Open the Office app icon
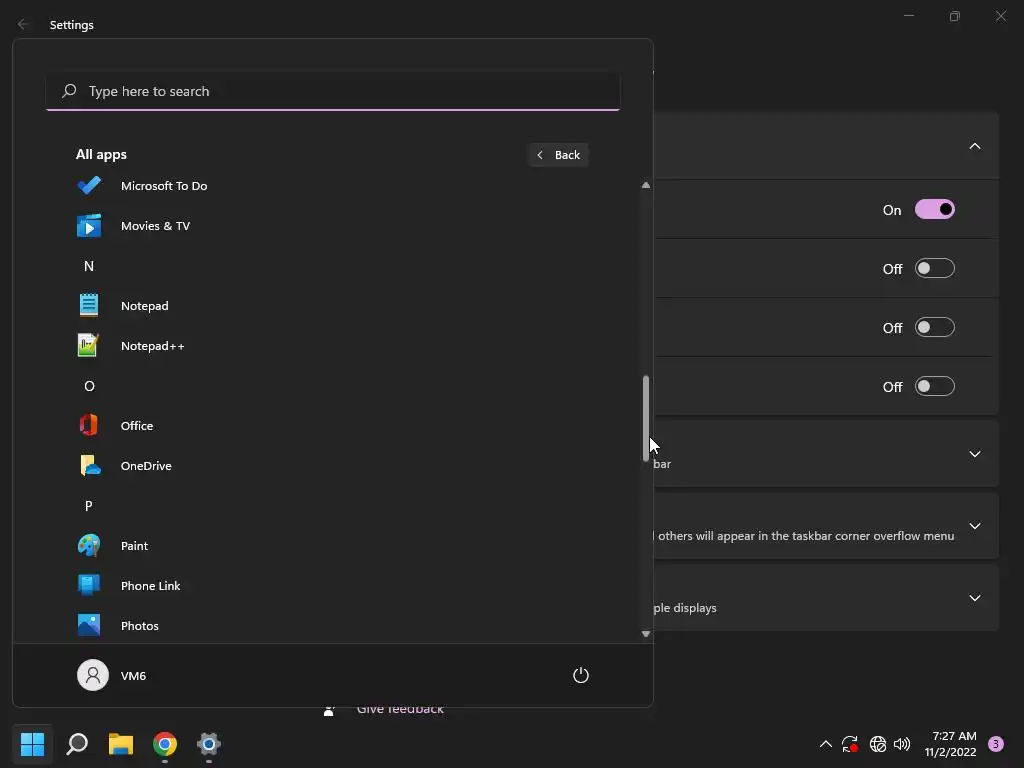 pyautogui.click(x=89, y=425)
